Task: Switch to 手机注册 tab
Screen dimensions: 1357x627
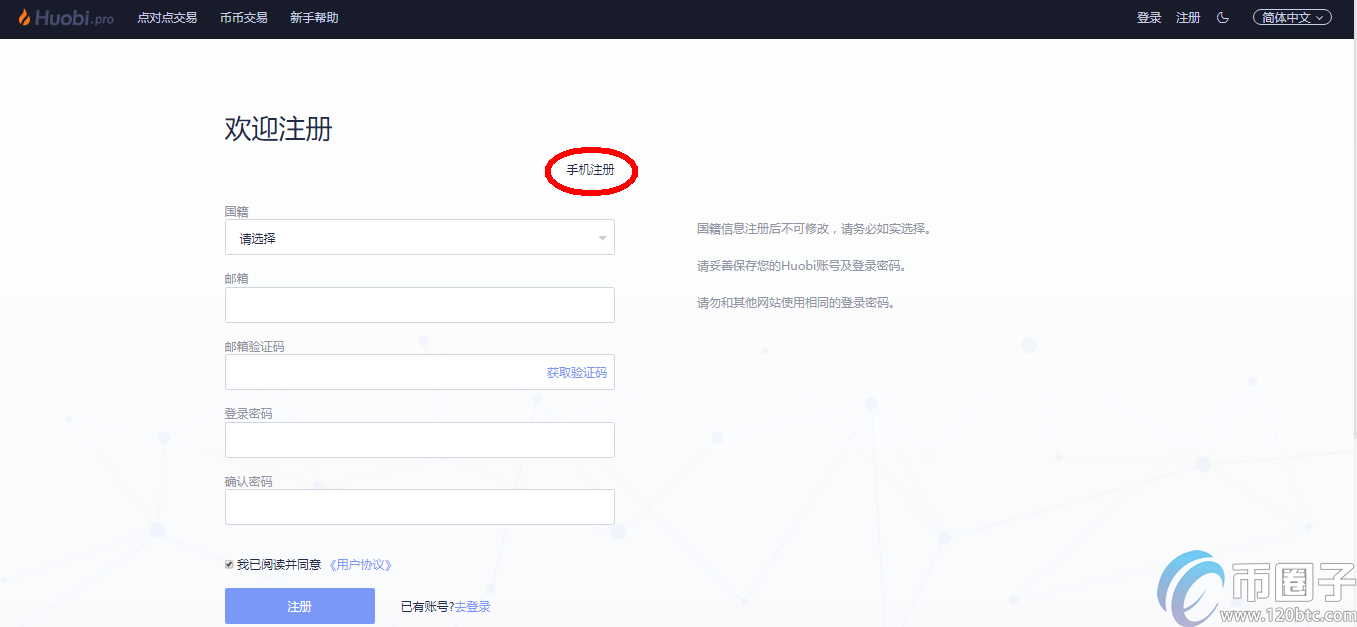Action: click(590, 171)
